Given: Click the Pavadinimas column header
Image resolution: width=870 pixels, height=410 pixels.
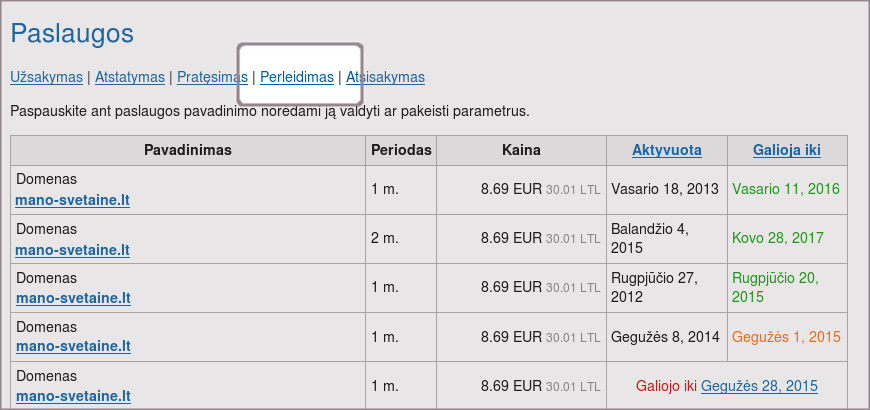Looking at the screenshot, I should (188, 150).
